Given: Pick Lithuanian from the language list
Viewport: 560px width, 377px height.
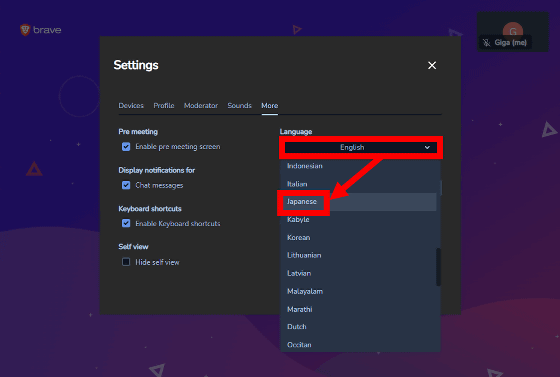Looking at the screenshot, I should (358, 255).
